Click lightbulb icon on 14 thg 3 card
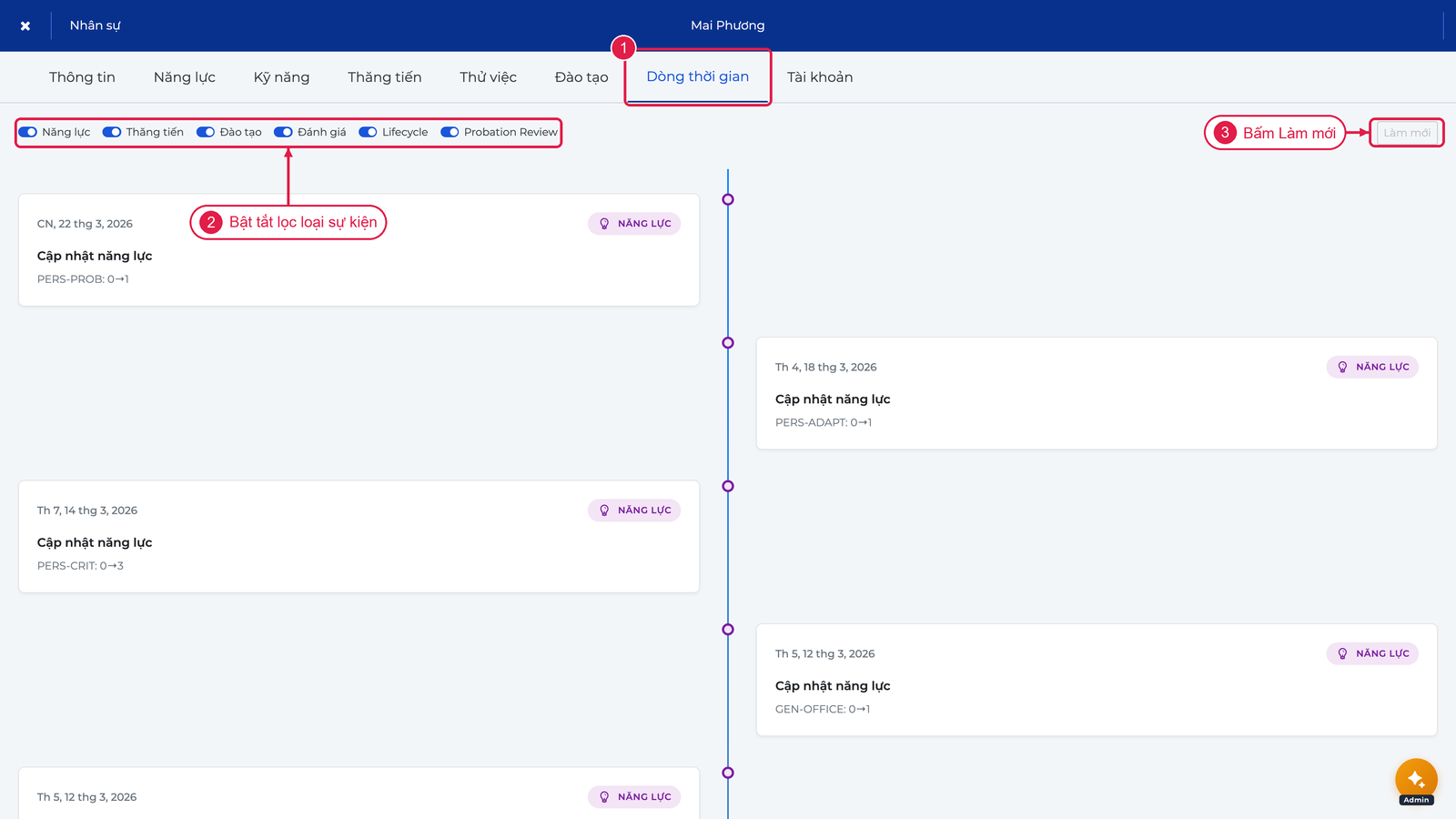The image size is (1456, 819). [x=604, y=511]
